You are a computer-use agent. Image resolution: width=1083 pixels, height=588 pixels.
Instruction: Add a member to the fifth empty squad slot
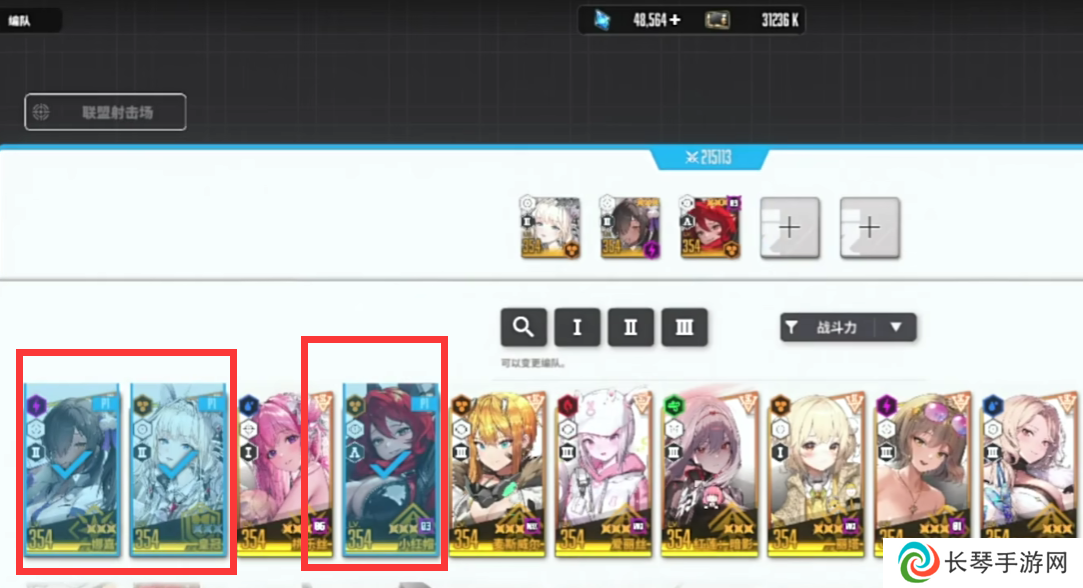click(870, 228)
